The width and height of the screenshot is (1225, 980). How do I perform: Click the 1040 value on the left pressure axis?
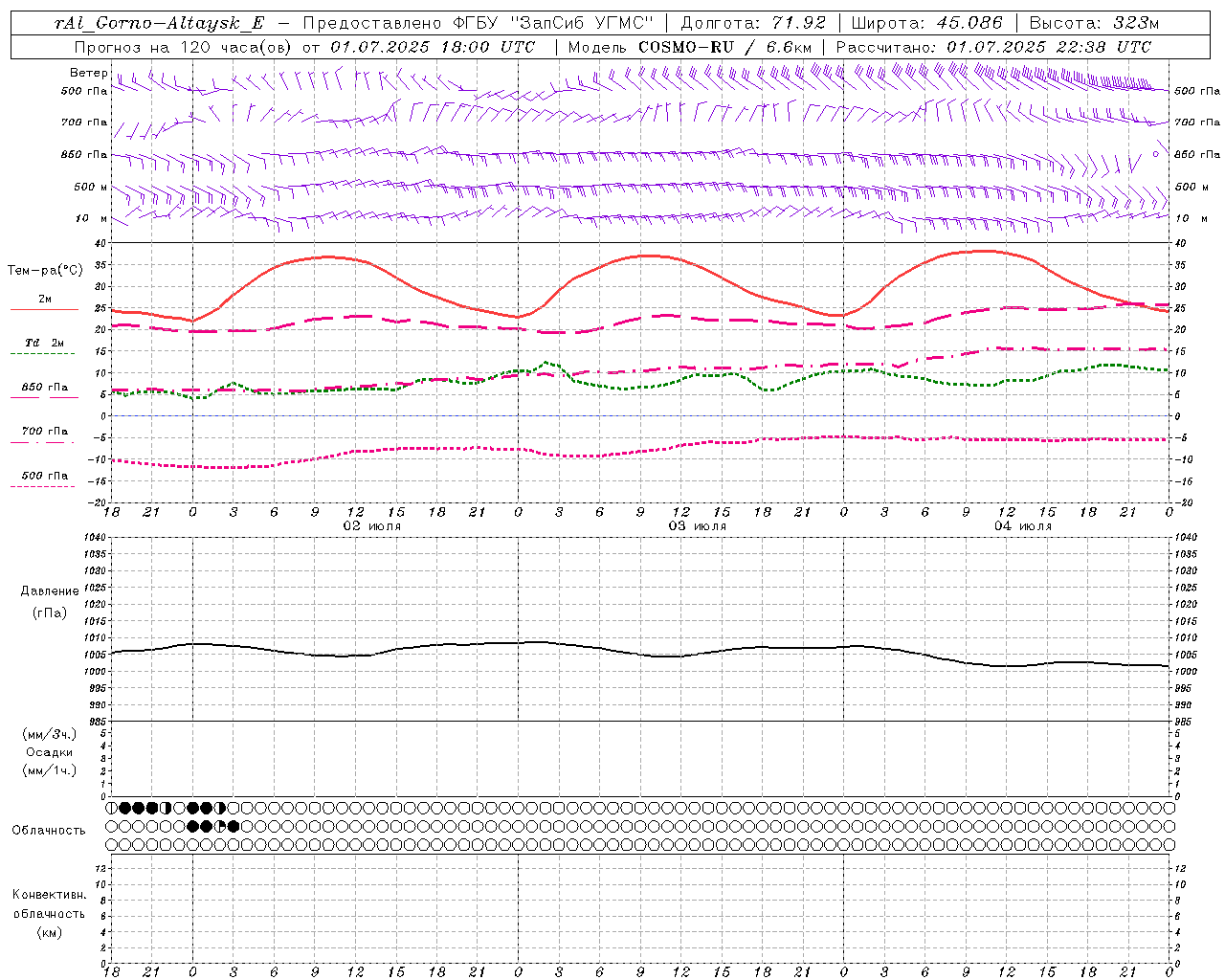pyautogui.click(x=95, y=538)
